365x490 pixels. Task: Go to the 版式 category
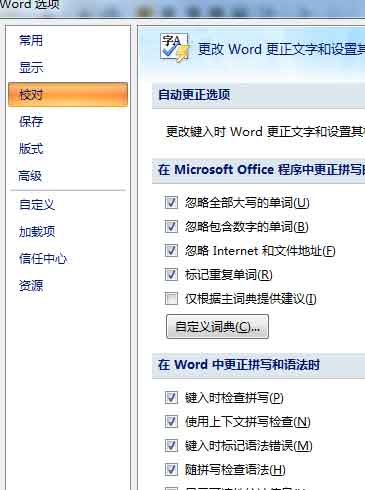(x=31, y=149)
